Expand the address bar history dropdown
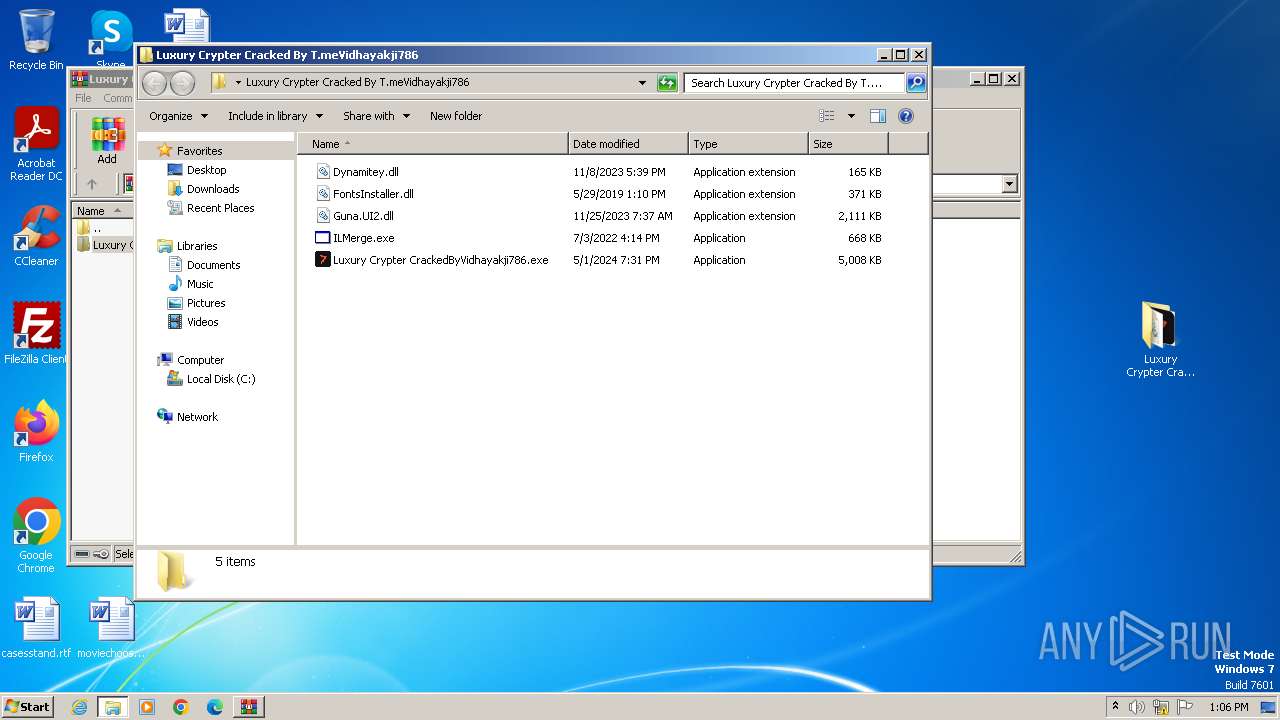 [x=642, y=83]
